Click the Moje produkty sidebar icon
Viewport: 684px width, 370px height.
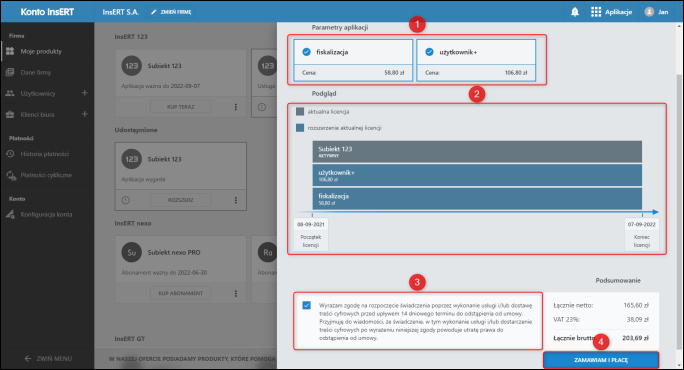click(10, 51)
